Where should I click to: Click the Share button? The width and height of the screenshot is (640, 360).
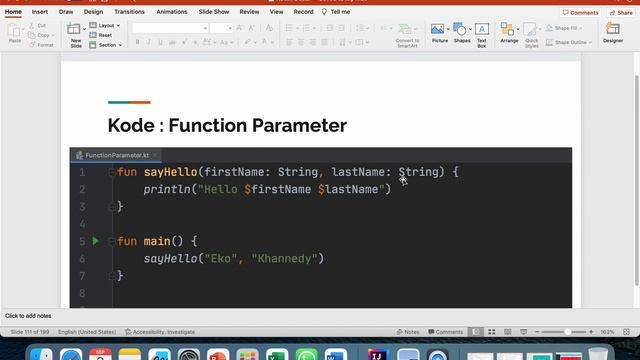621,13
